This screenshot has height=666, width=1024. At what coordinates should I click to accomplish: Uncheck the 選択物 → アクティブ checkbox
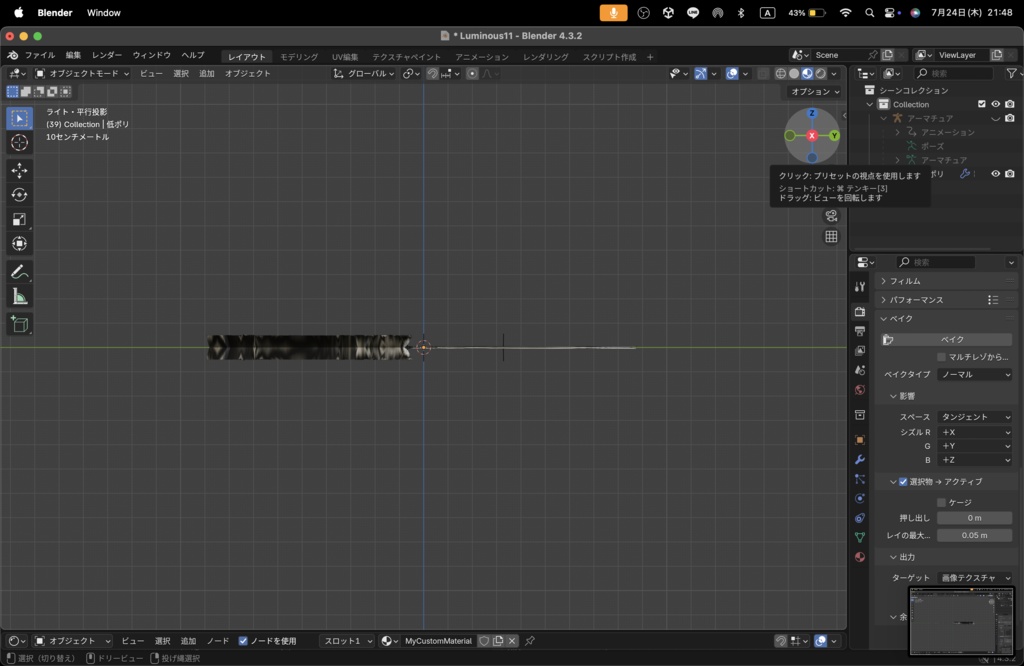pos(903,482)
